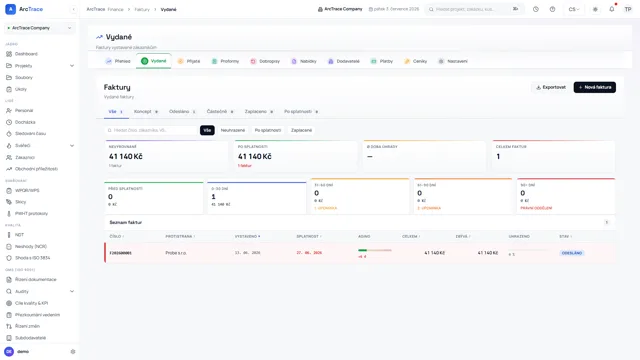Screen dimensions: 640x360
Task: Open Obchodní příležitosti page
Action: point(36,169)
